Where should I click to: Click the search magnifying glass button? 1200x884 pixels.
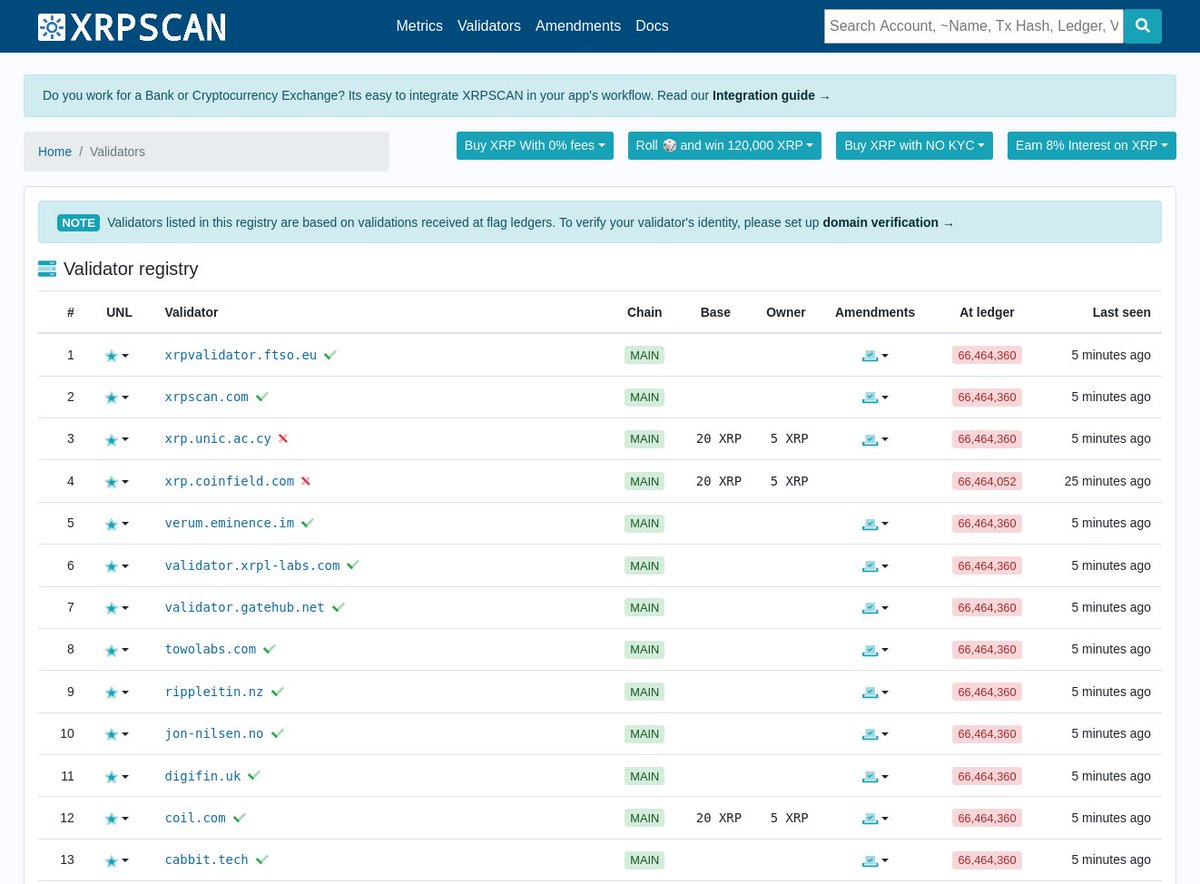(1142, 26)
